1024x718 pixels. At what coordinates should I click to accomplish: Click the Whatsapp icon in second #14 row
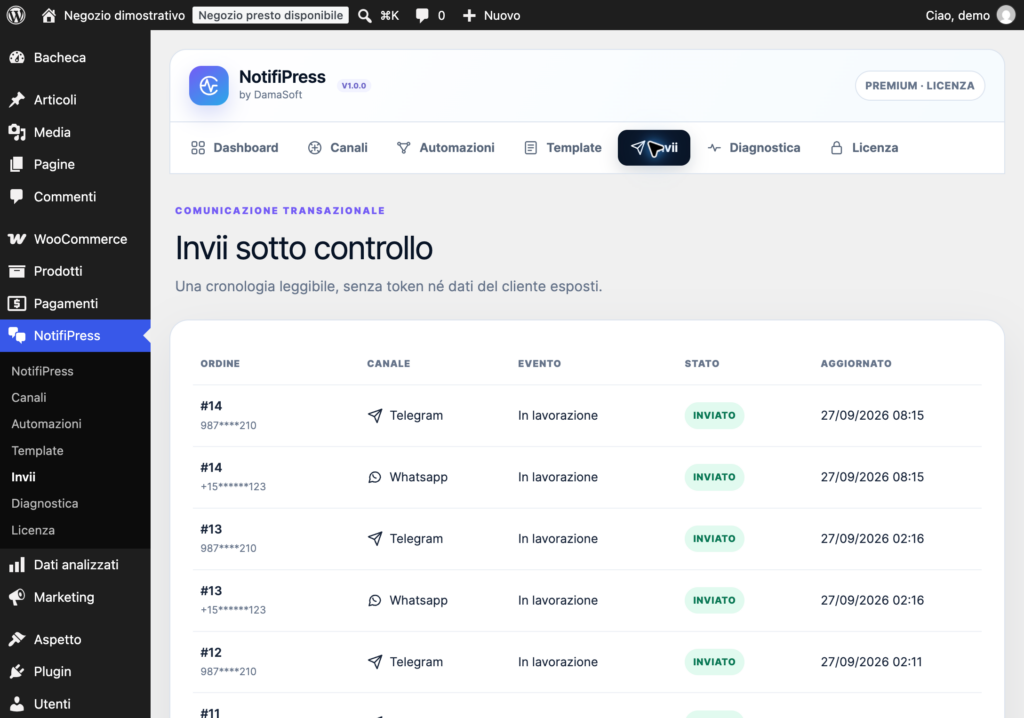click(375, 477)
